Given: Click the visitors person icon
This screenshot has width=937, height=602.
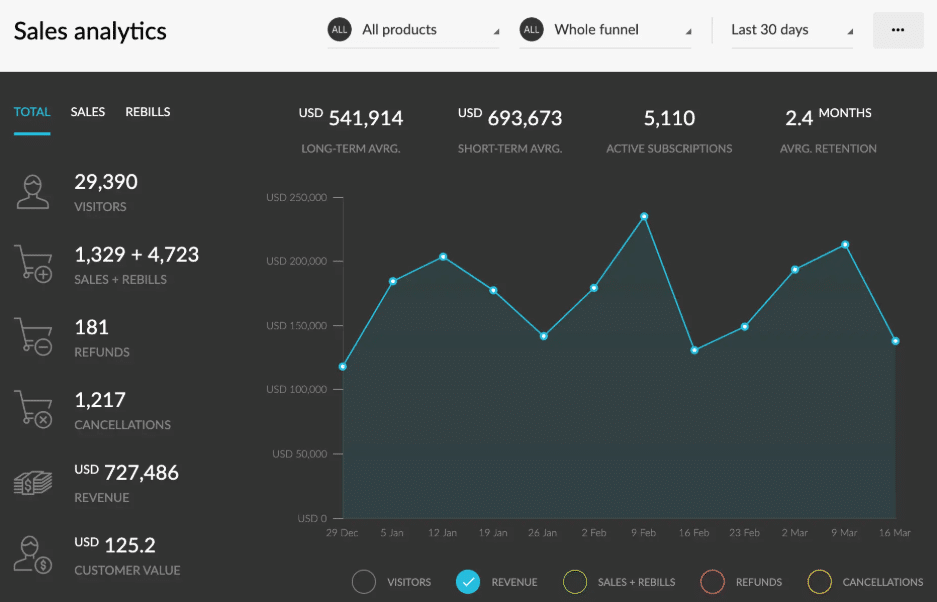Looking at the screenshot, I should [33, 191].
